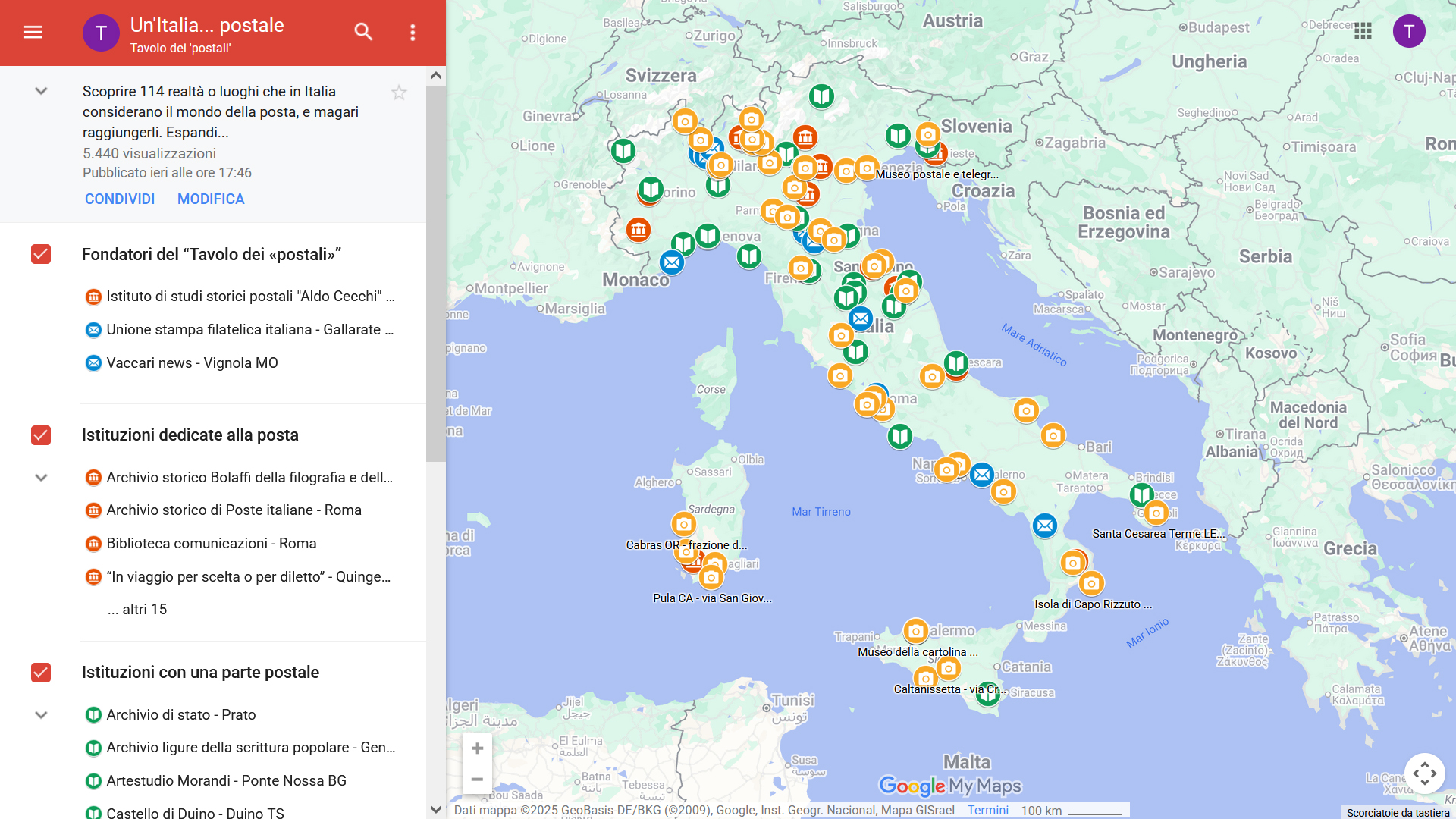The image size is (1456, 819).
Task: Select the museum marker near Grenoble
Action: 639,229
